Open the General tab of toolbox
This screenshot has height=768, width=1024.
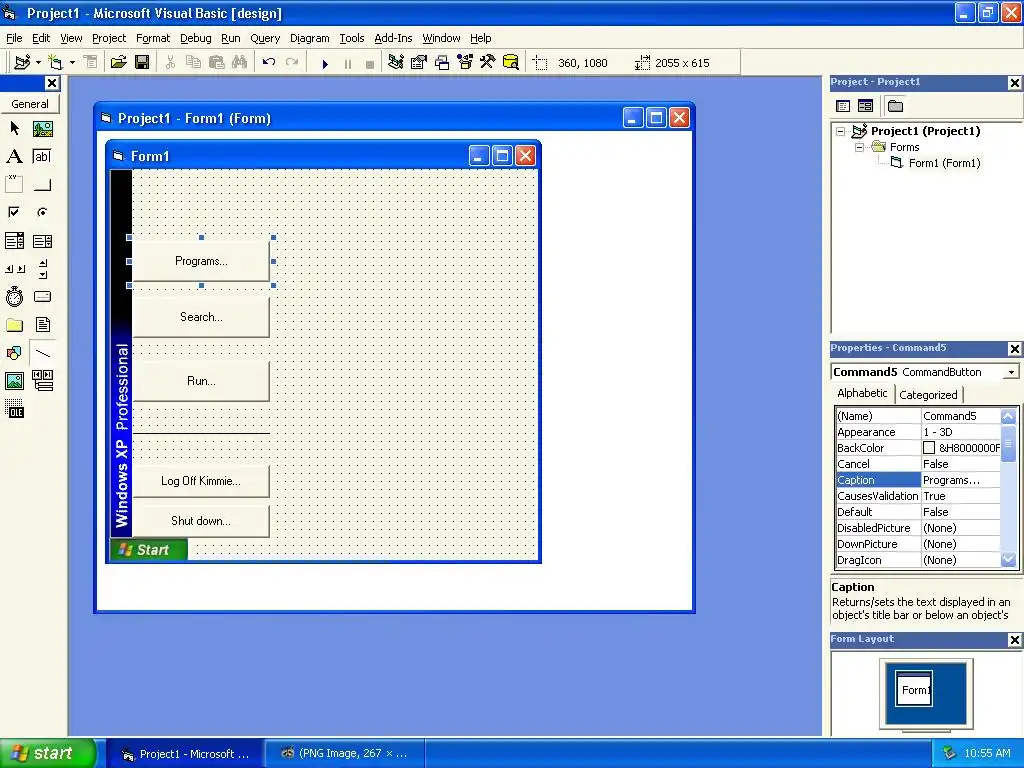click(x=30, y=104)
